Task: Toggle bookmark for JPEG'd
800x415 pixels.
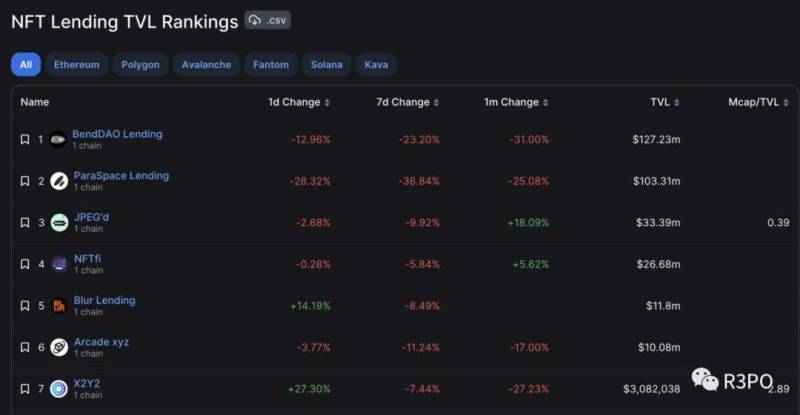Action: click(24, 223)
